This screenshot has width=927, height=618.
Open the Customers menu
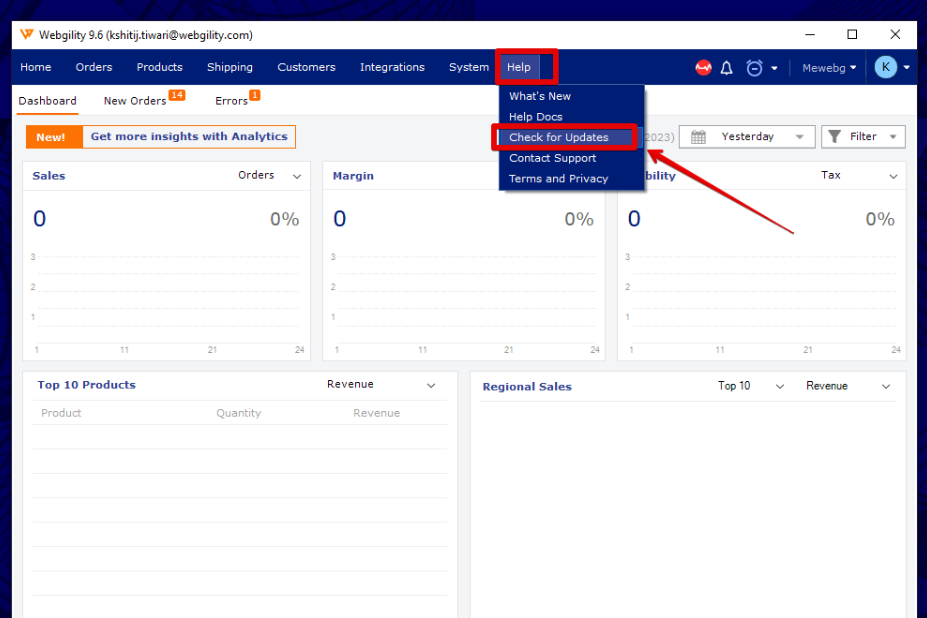point(306,67)
